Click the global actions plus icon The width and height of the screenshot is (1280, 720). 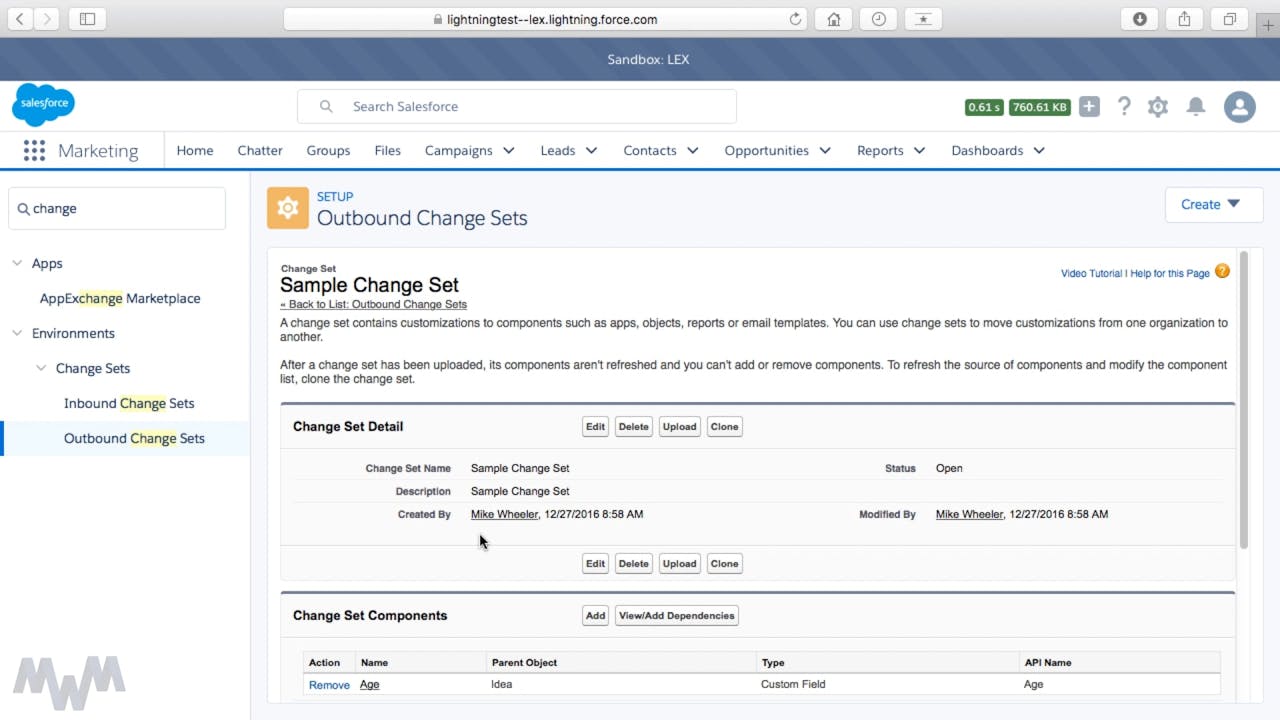[1089, 106]
